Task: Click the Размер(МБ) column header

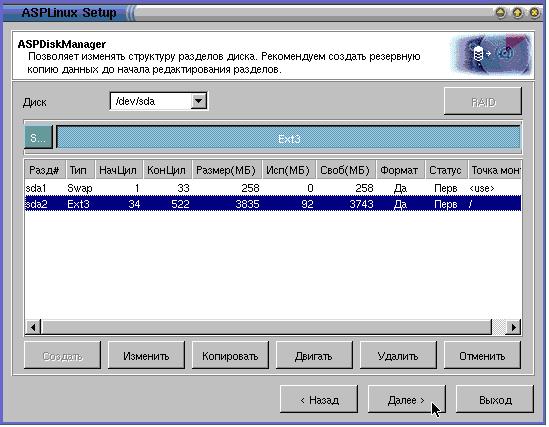Action: tap(227, 170)
